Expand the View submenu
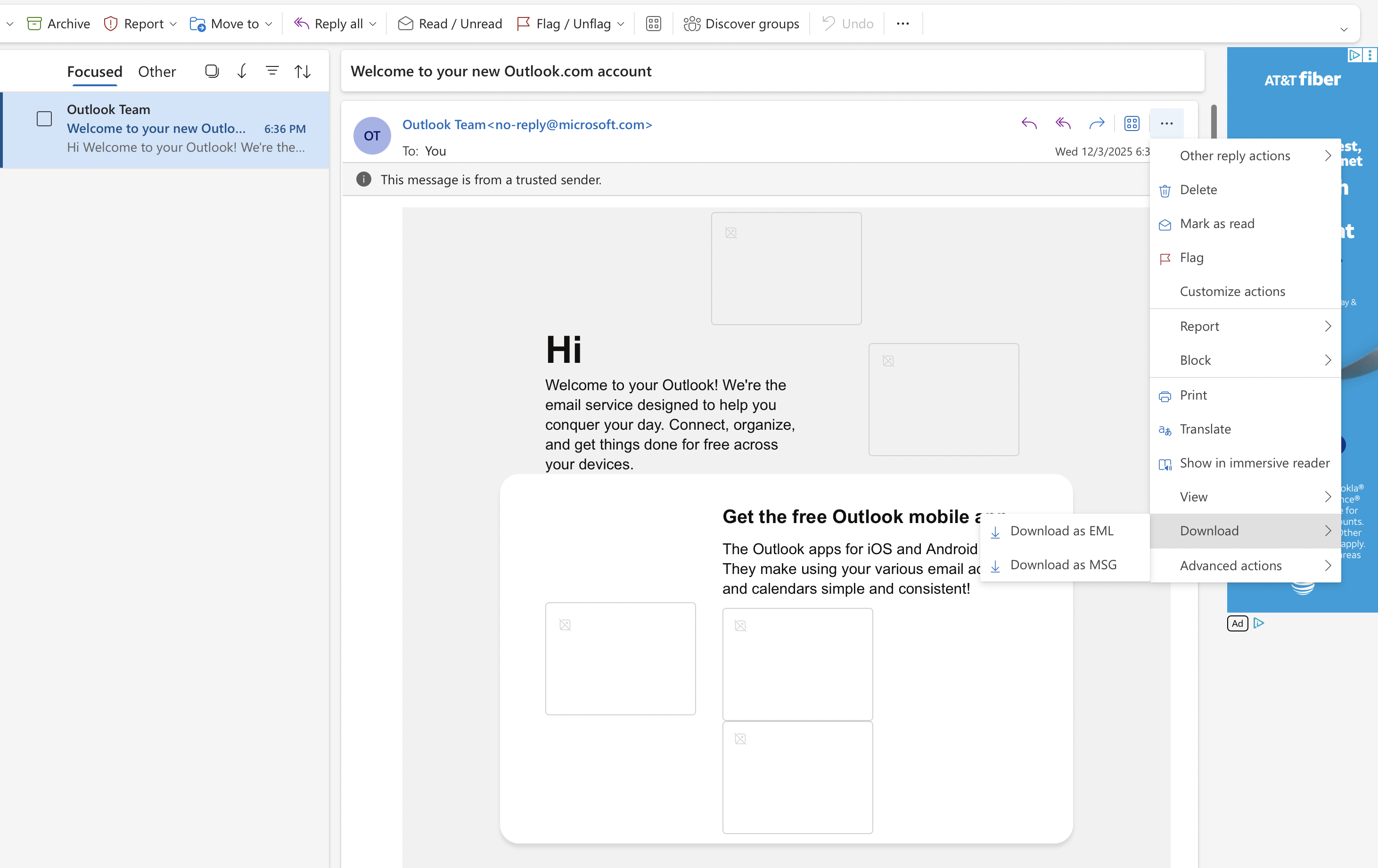1378x868 pixels. point(1245,497)
